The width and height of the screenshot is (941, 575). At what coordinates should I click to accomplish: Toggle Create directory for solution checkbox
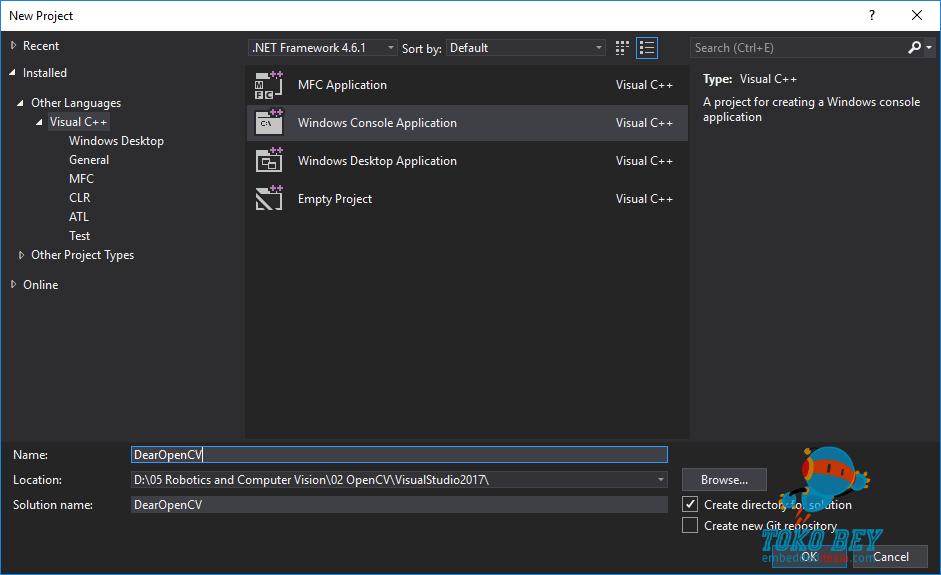[690, 504]
